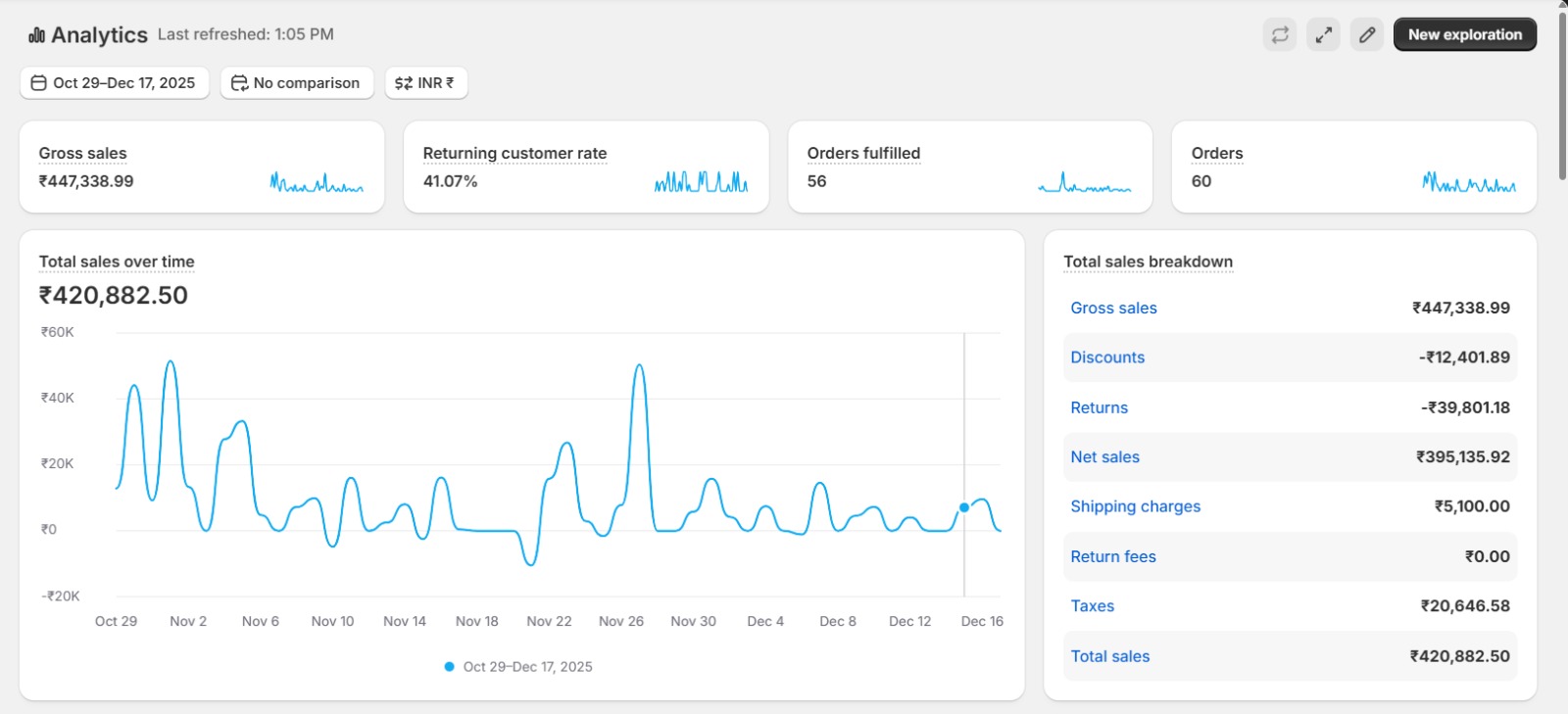Open the No comparison dropdown
This screenshot has width=1568, height=714.
[296, 83]
